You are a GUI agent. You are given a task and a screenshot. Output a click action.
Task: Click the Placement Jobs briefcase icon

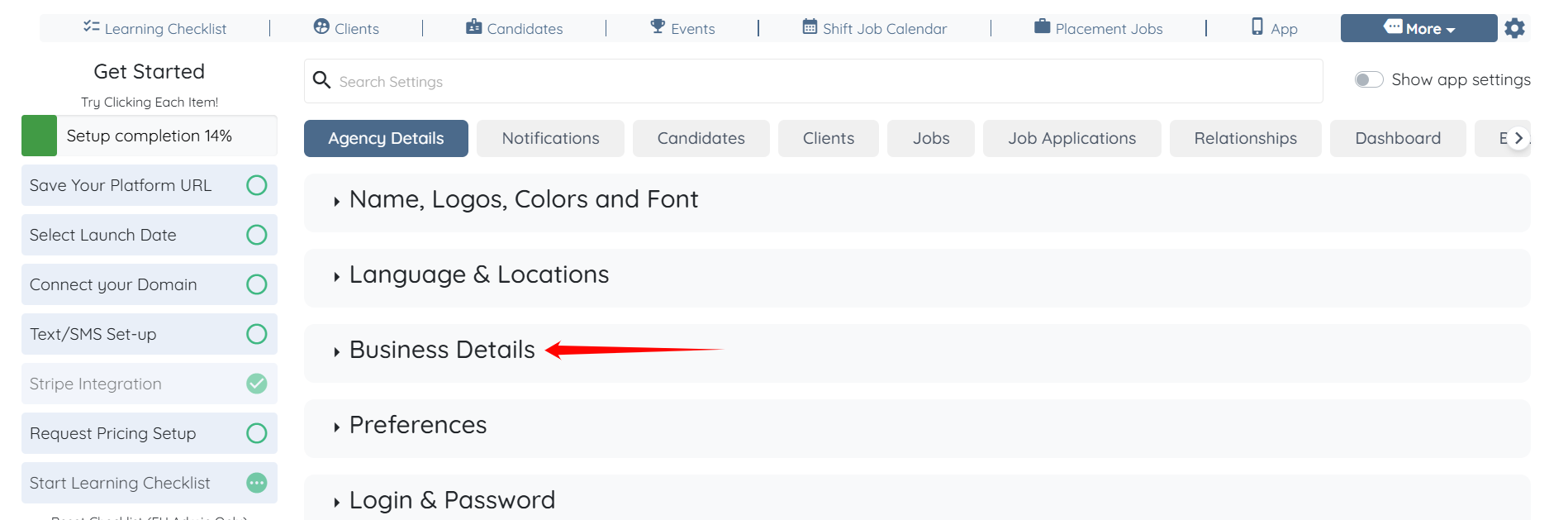tap(1042, 27)
